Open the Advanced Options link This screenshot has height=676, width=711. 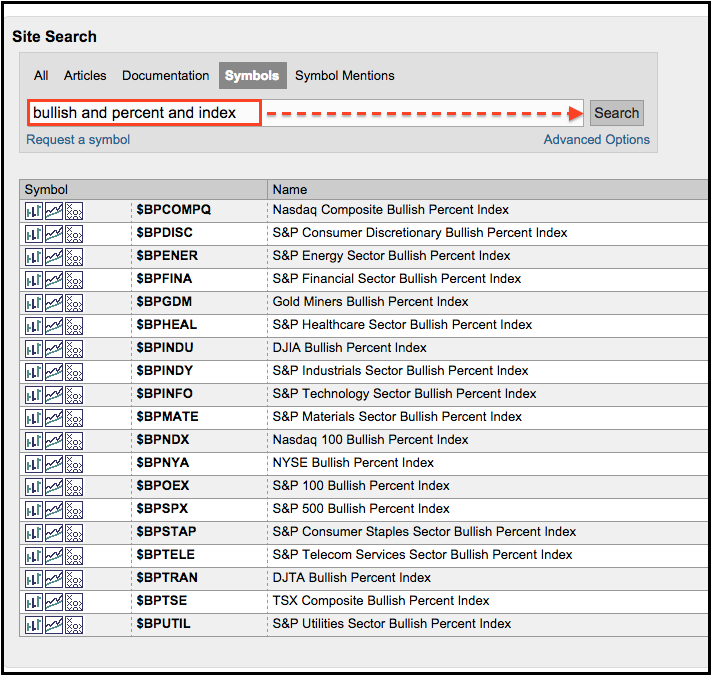point(596,140)
